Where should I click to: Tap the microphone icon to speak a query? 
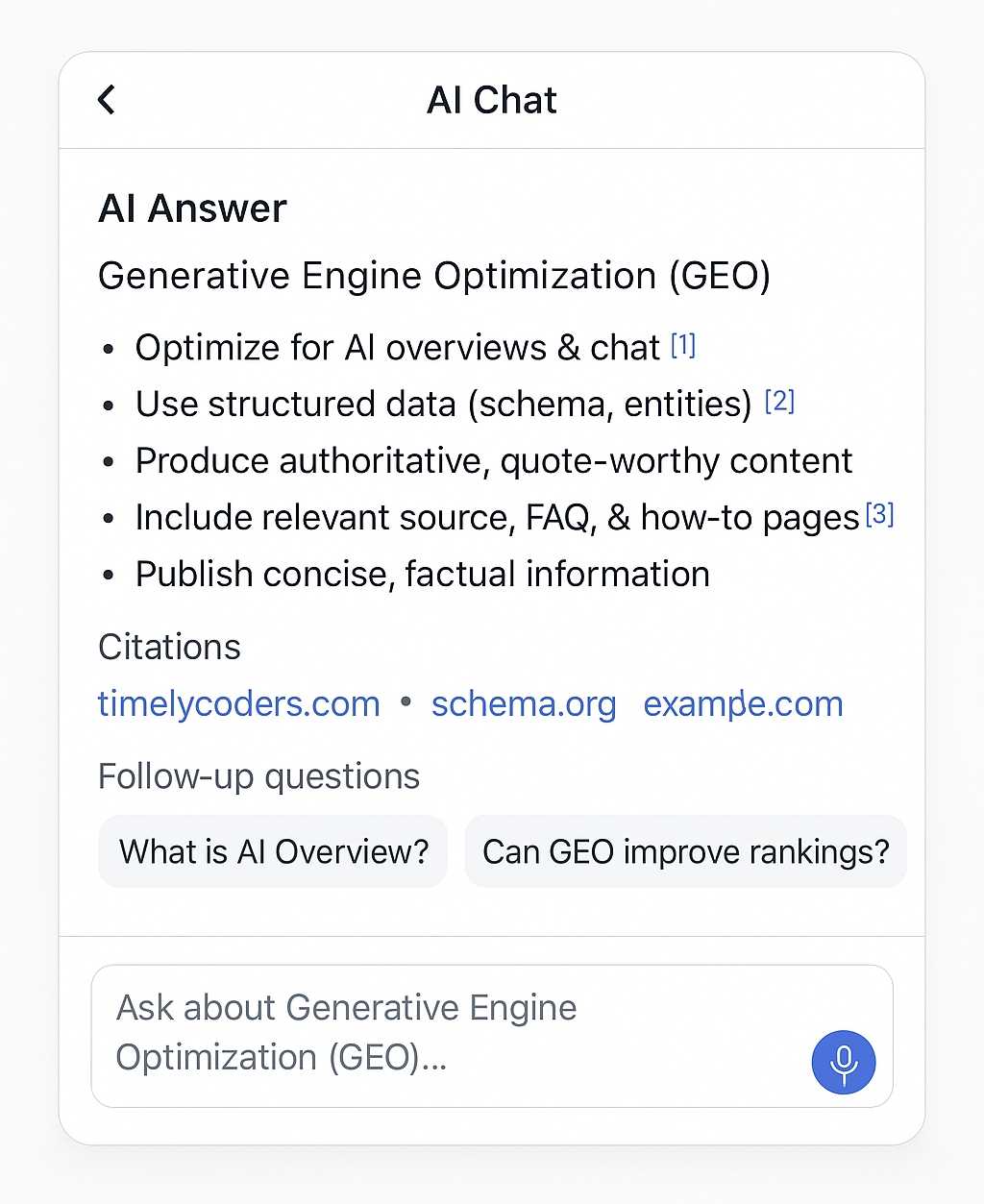point(844,1063)
